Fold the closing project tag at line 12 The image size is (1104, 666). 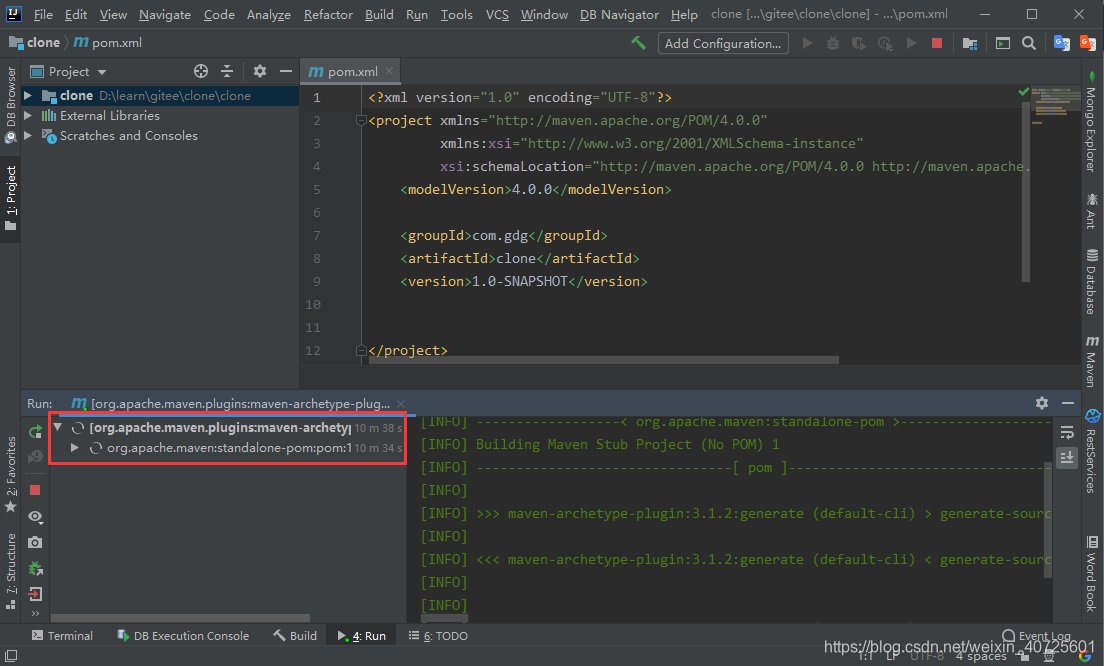[361, 350]
